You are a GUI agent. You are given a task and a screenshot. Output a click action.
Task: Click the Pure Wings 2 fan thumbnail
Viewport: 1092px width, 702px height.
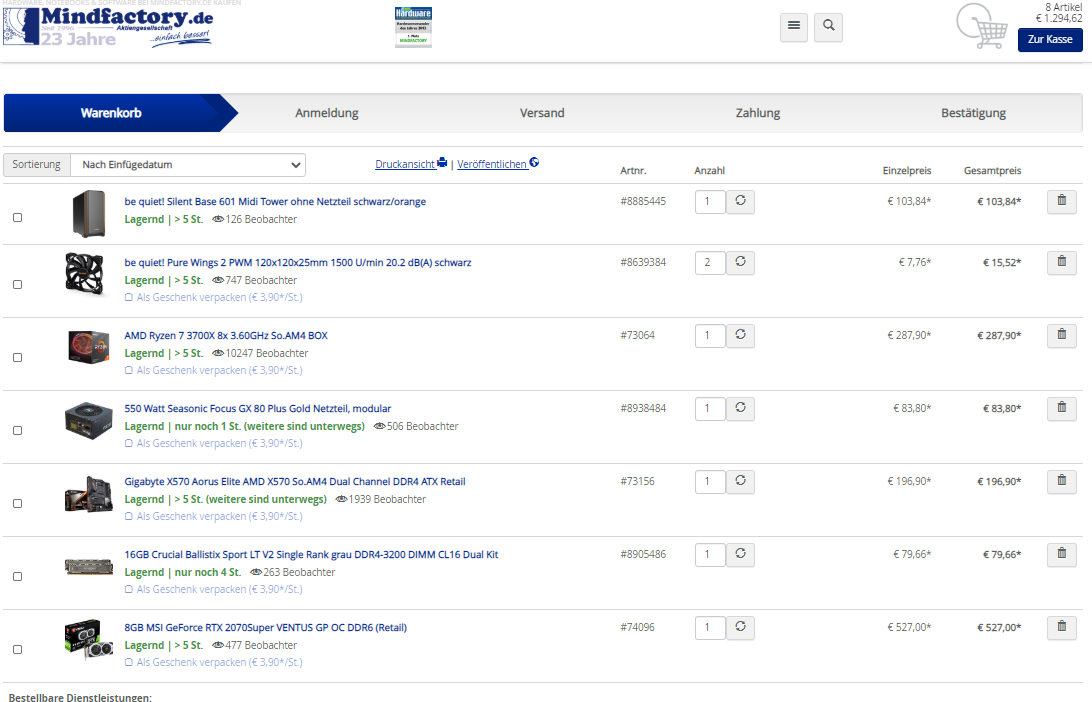(x=84, y=274)
